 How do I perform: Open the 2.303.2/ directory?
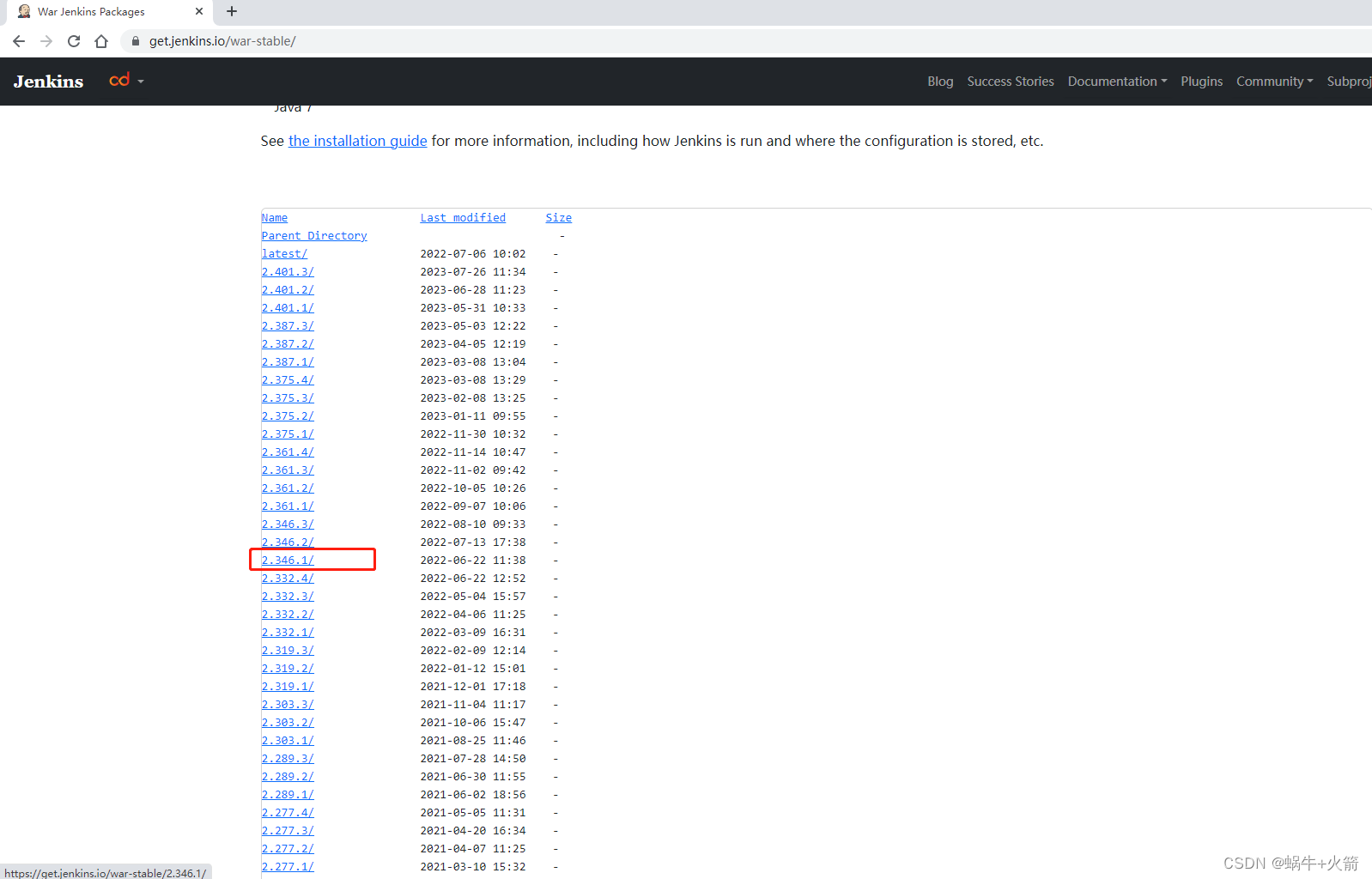pos(288,723)
